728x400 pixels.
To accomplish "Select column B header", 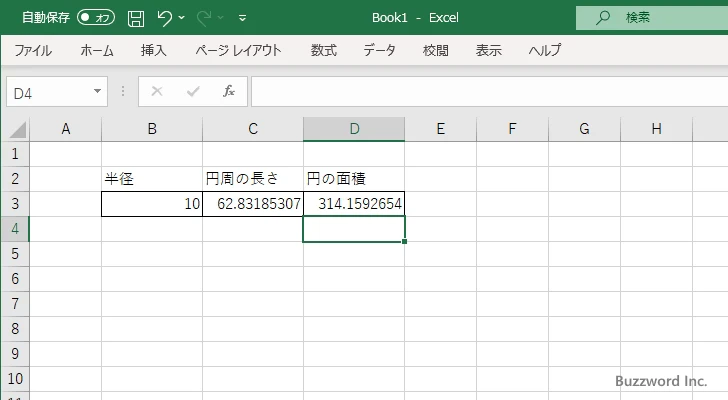I will click(x=152, y=129).
